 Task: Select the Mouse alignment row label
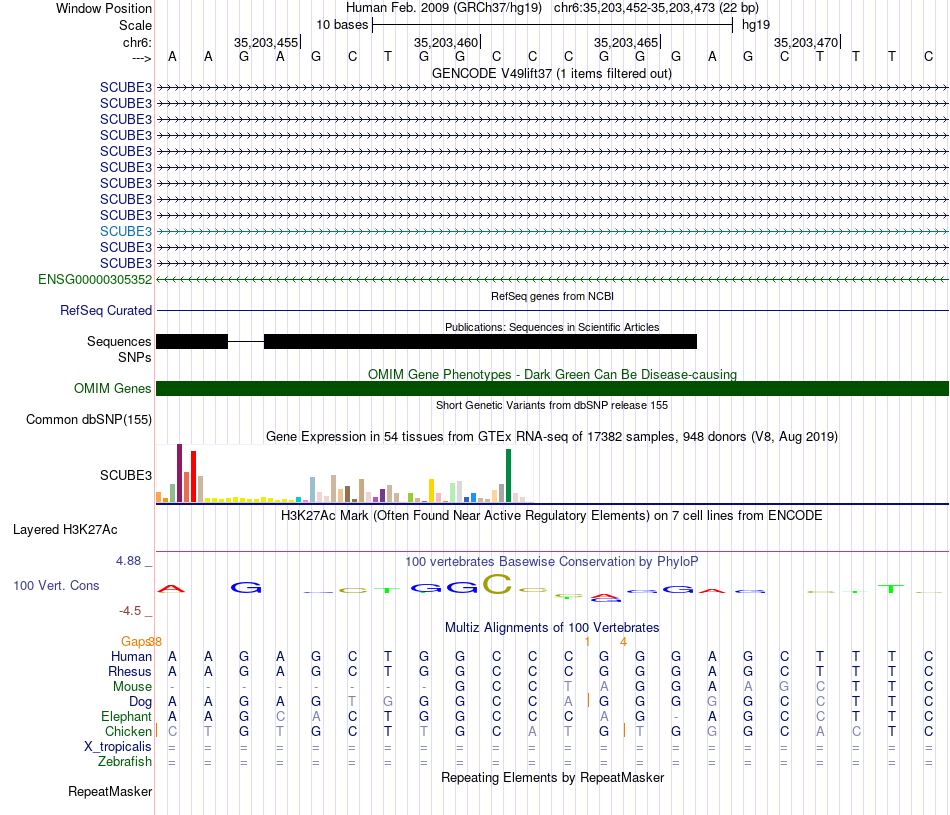pyautogui.click(x=132, y=687)
